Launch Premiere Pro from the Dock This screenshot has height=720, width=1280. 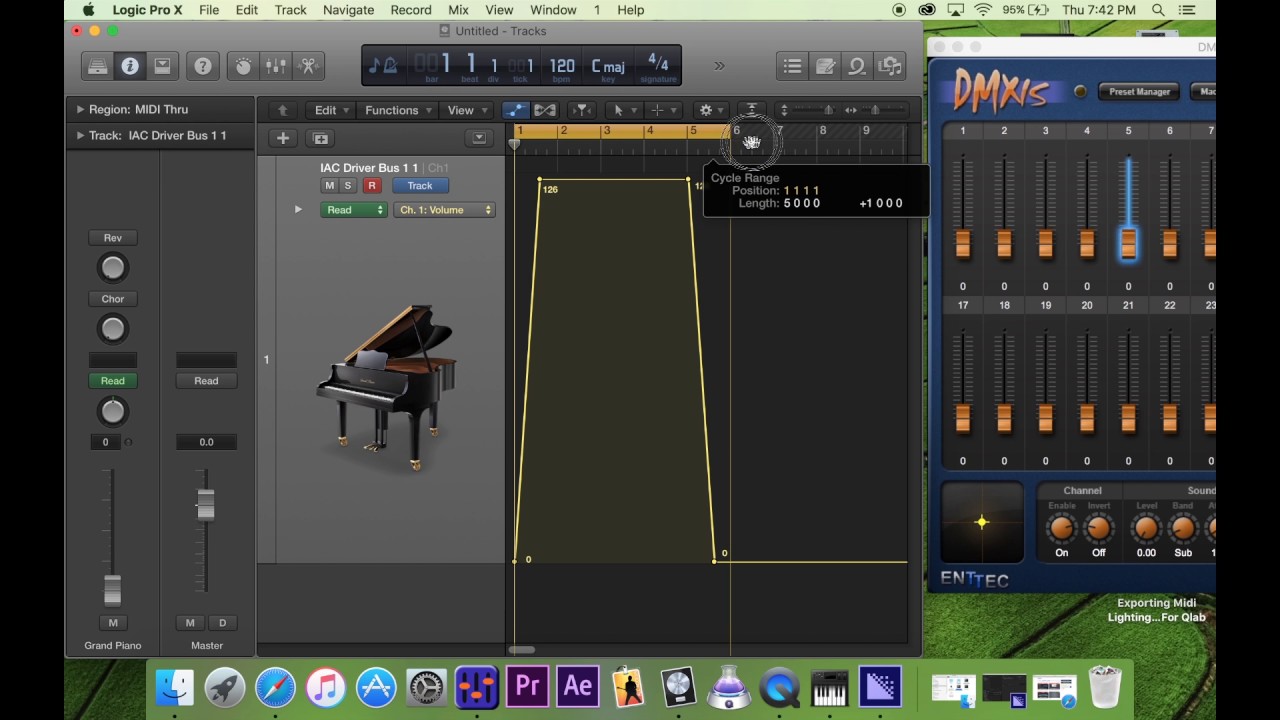[528, 687]
